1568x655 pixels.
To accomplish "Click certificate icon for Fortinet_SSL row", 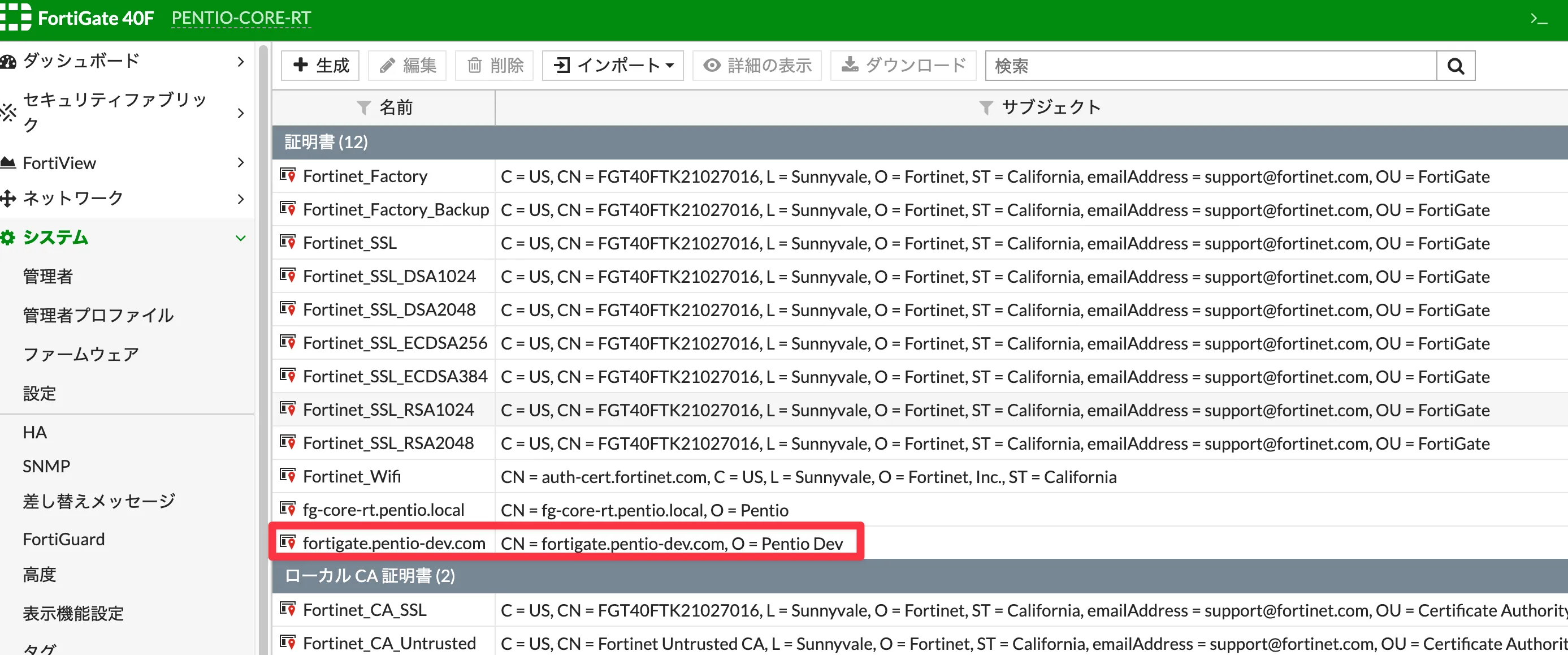I will [x=288, y=243].
